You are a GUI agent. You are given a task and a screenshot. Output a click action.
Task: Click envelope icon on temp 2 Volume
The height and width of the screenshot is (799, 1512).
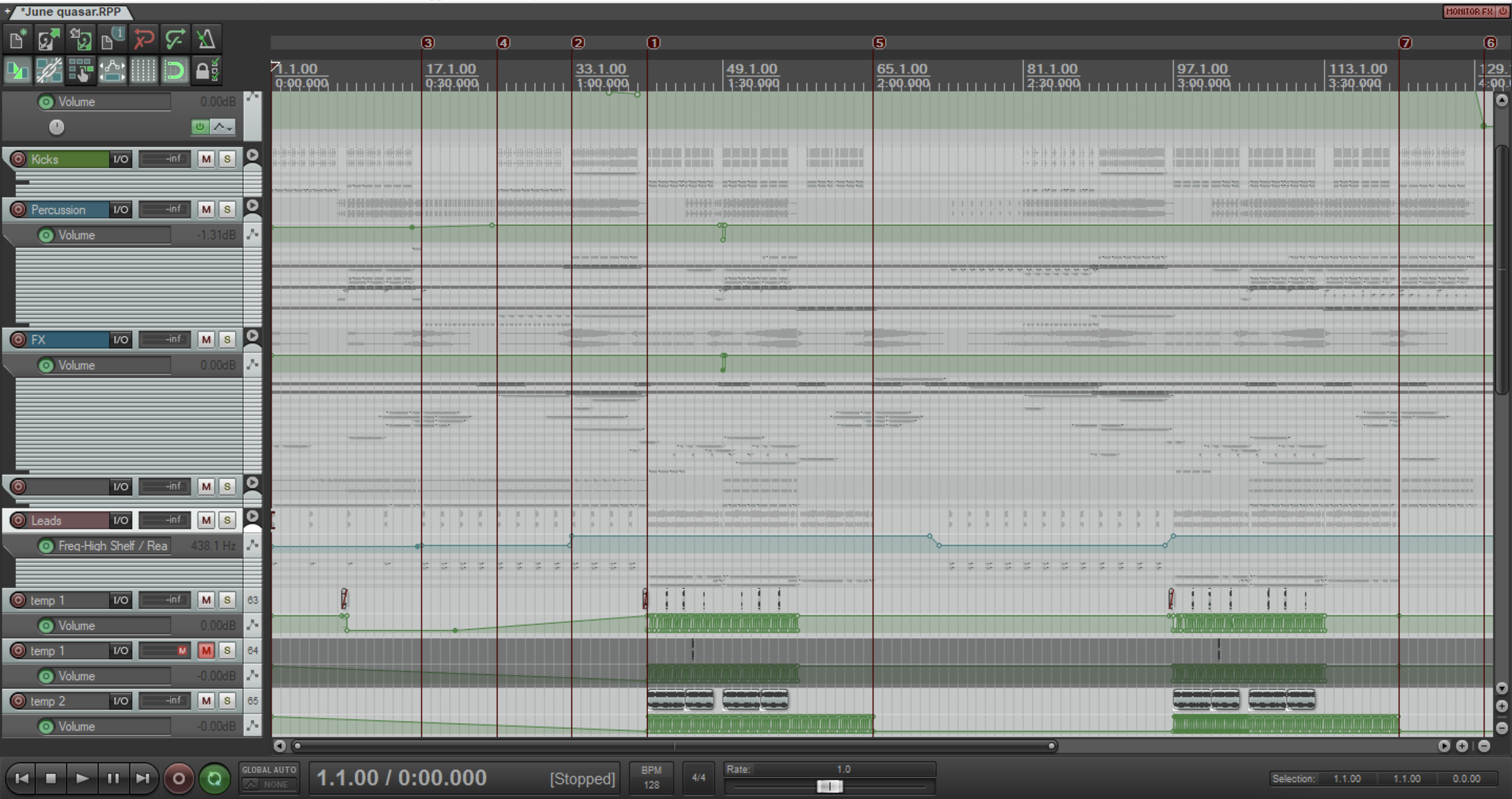coord(253,726)
